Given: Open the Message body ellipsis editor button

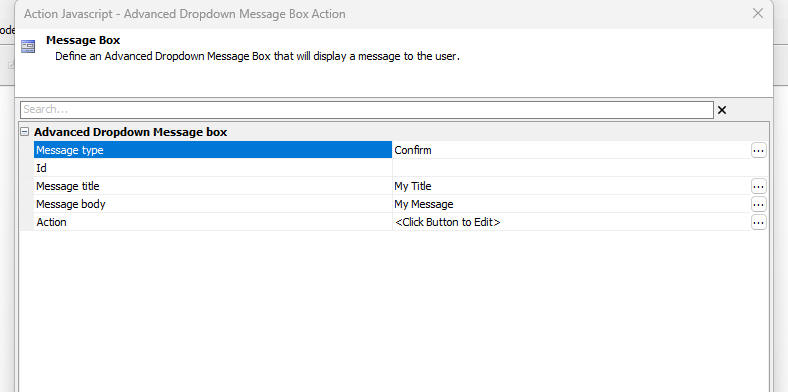Looking at the screenshot, I should (758, 205).
